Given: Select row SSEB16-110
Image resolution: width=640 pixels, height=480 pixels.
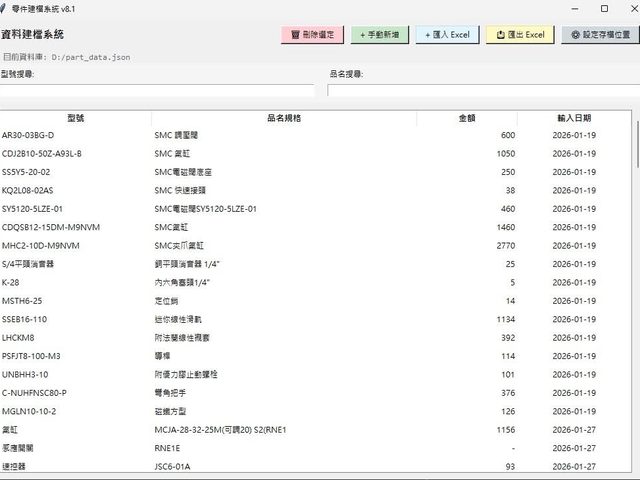Looking at the screenshot, I should [x=316, y=319].
